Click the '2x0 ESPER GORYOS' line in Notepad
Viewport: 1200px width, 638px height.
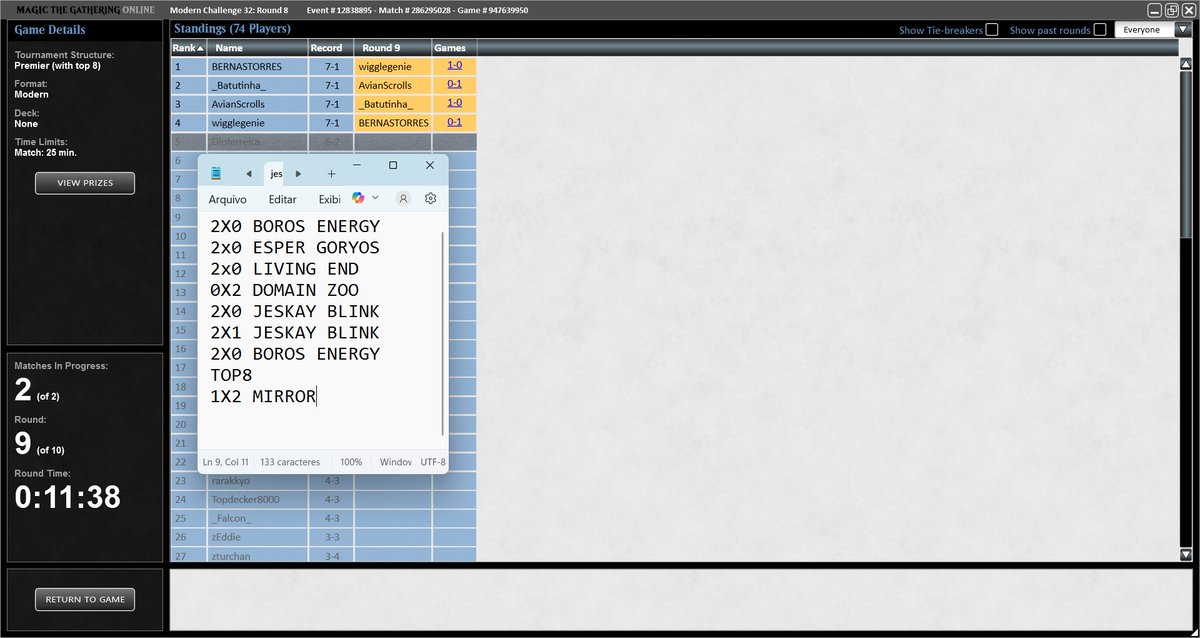coord(295,248)
